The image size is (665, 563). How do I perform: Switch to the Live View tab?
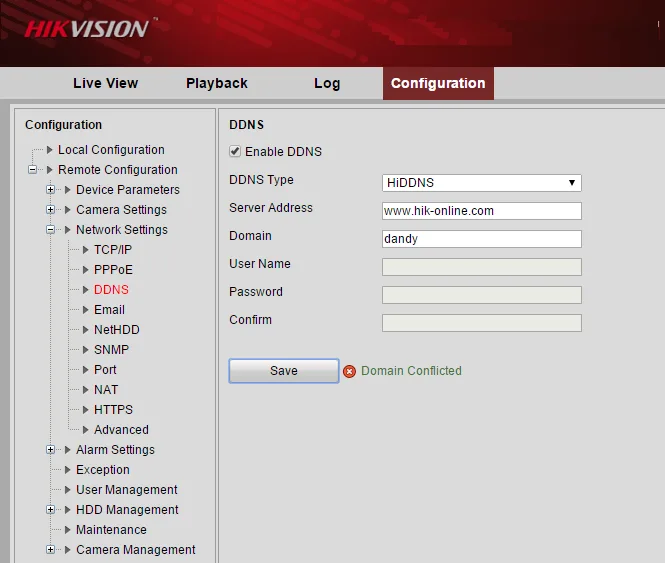coord(106,83)
